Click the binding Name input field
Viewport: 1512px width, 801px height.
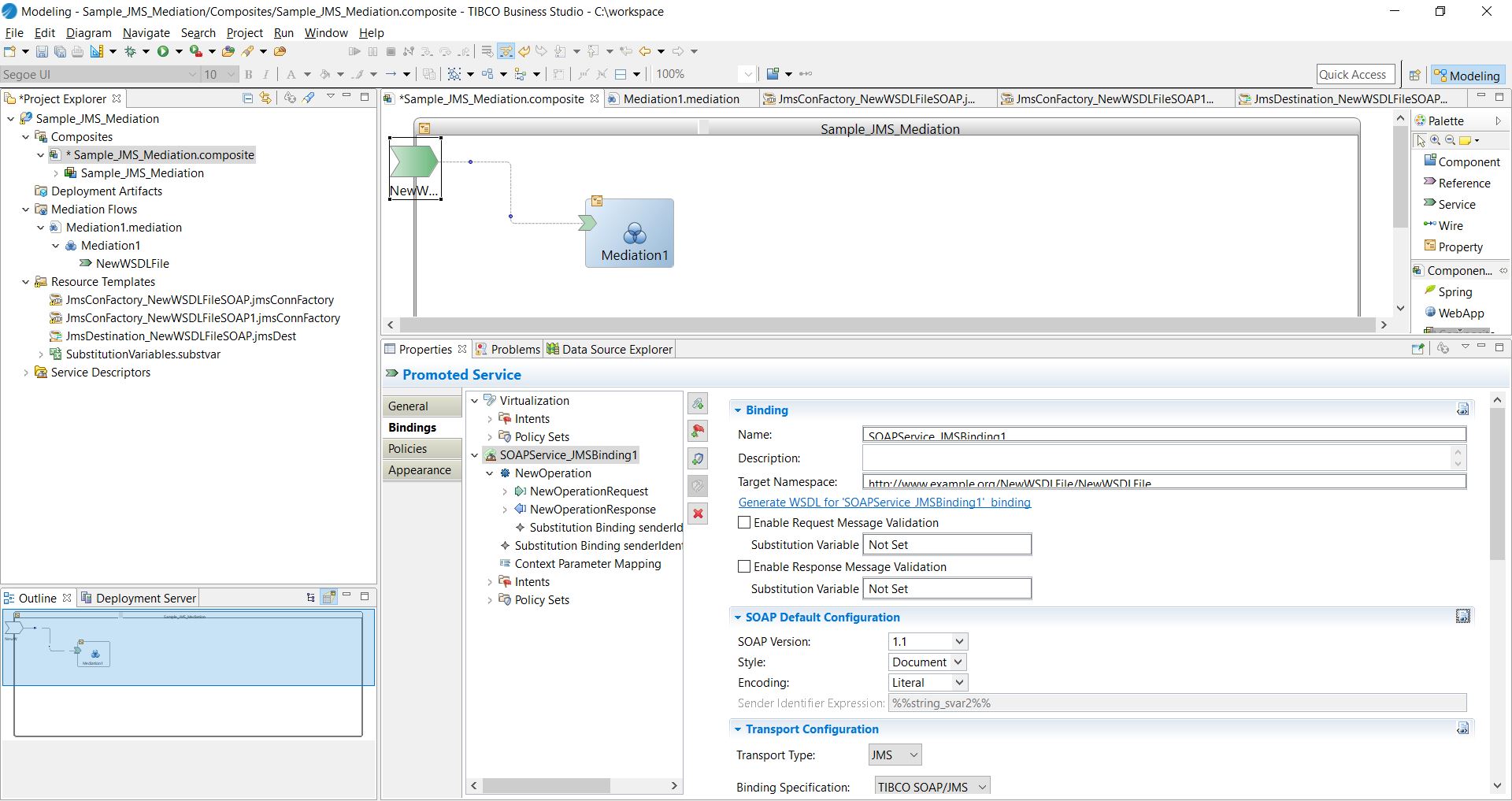pos(1163,435)
